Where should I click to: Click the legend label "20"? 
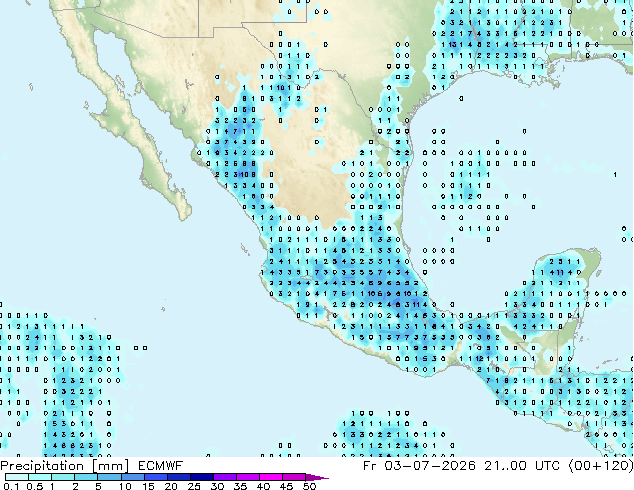coord(171,486)
